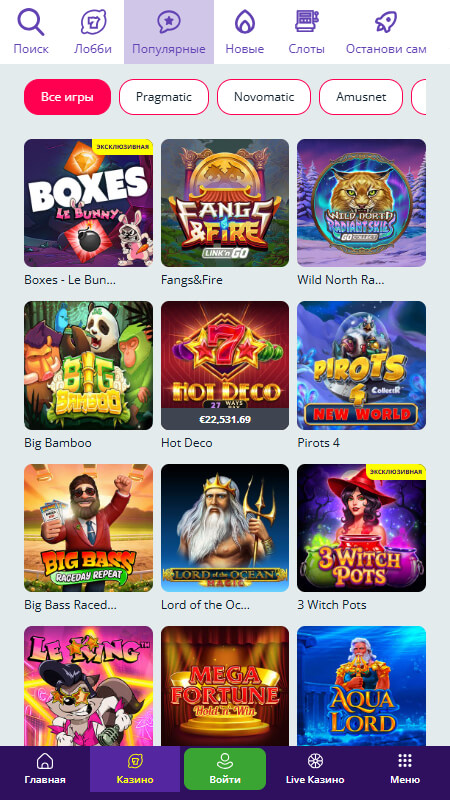This screenshot has width=450, height=800.
Task: Select the Казино bottom tab
Action: (135, 769)
